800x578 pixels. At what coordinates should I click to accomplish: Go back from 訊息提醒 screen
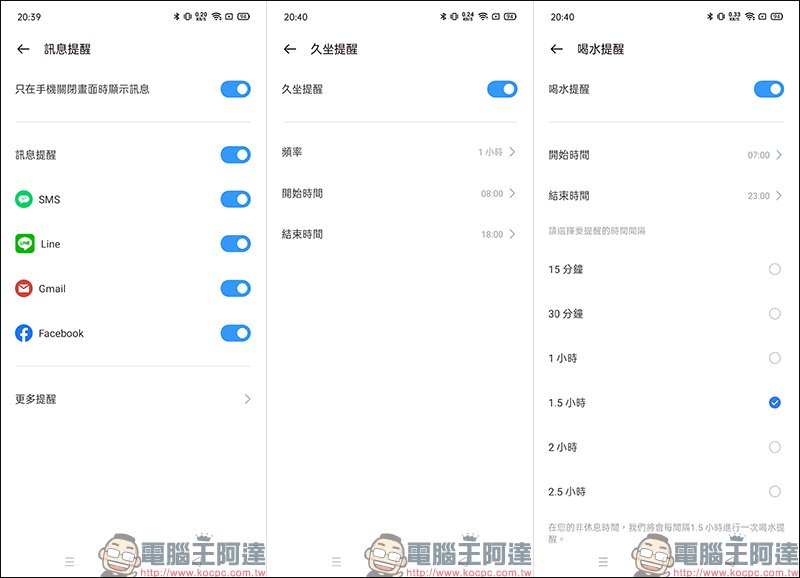(x=23, y=49)
